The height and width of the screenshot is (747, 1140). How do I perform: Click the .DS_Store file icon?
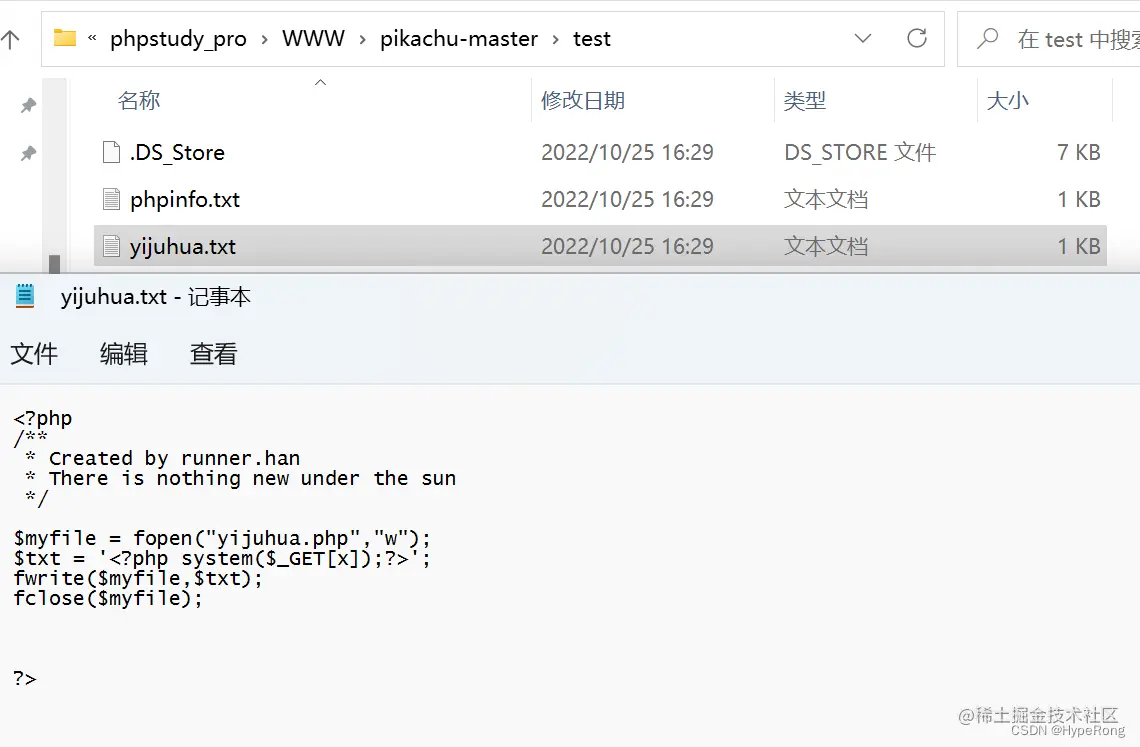click(111, 152)
